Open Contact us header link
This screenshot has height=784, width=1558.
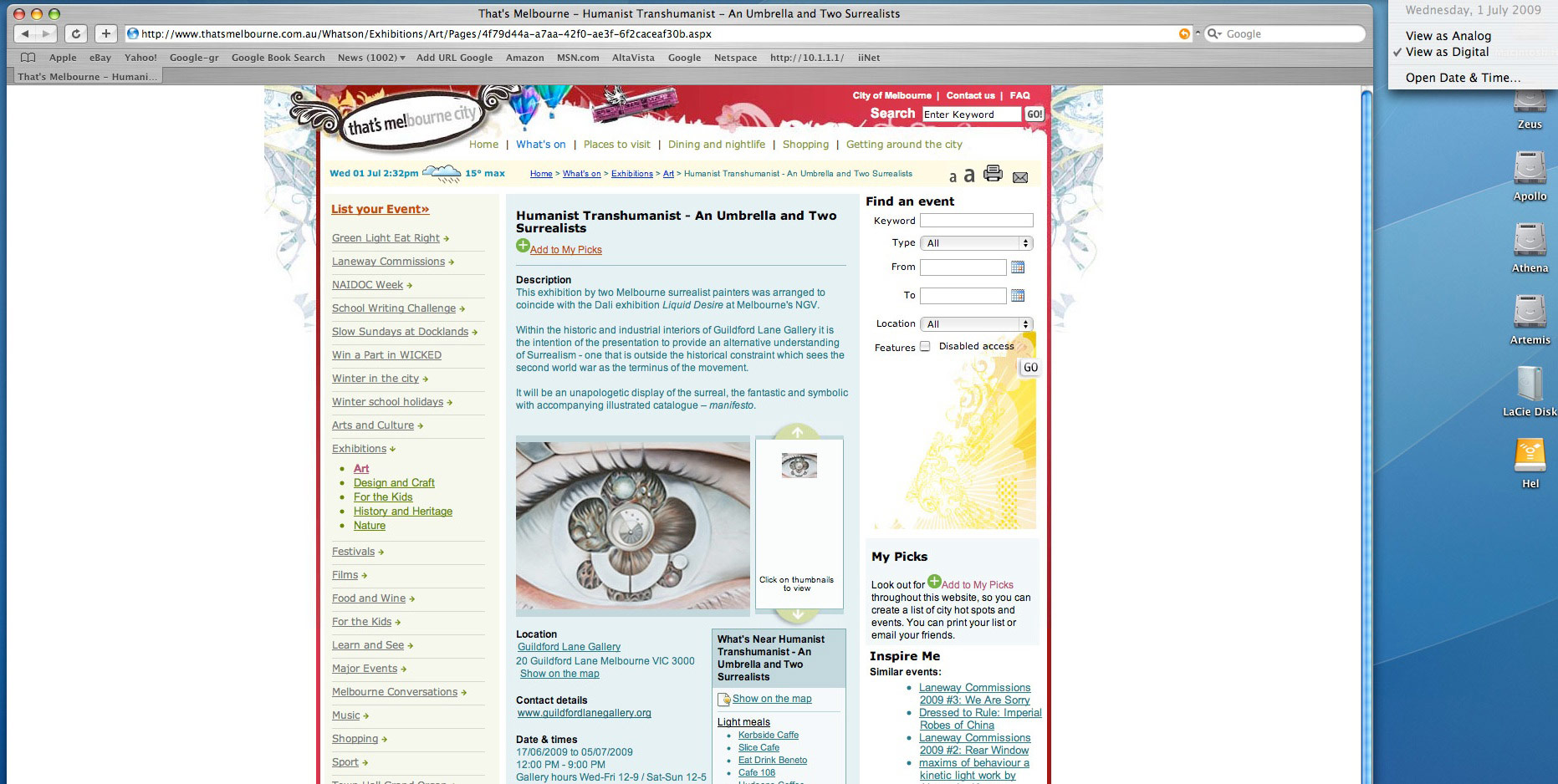pyautogui.click(x=970, y=95)
